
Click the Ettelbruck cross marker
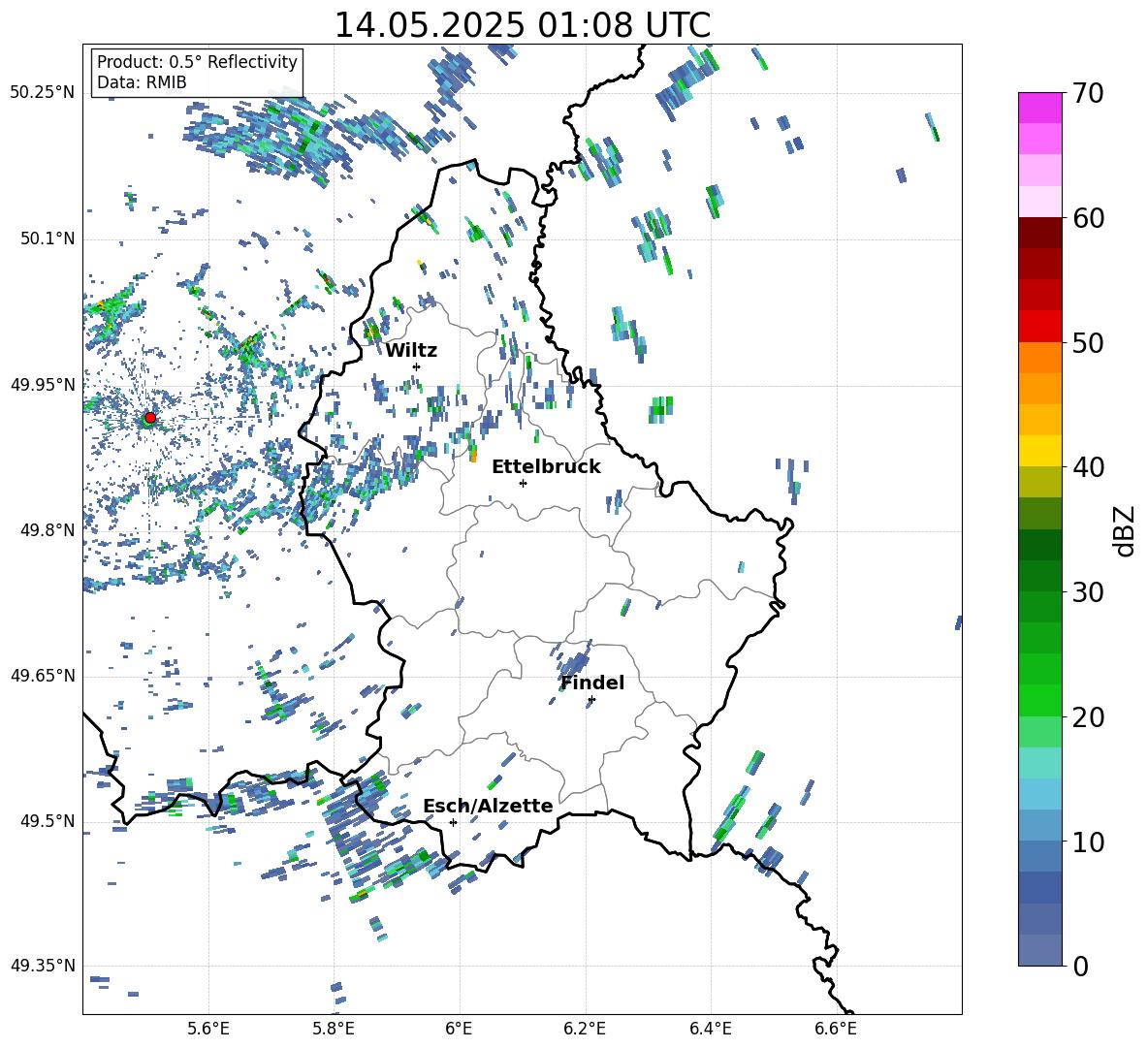[523, 483]
